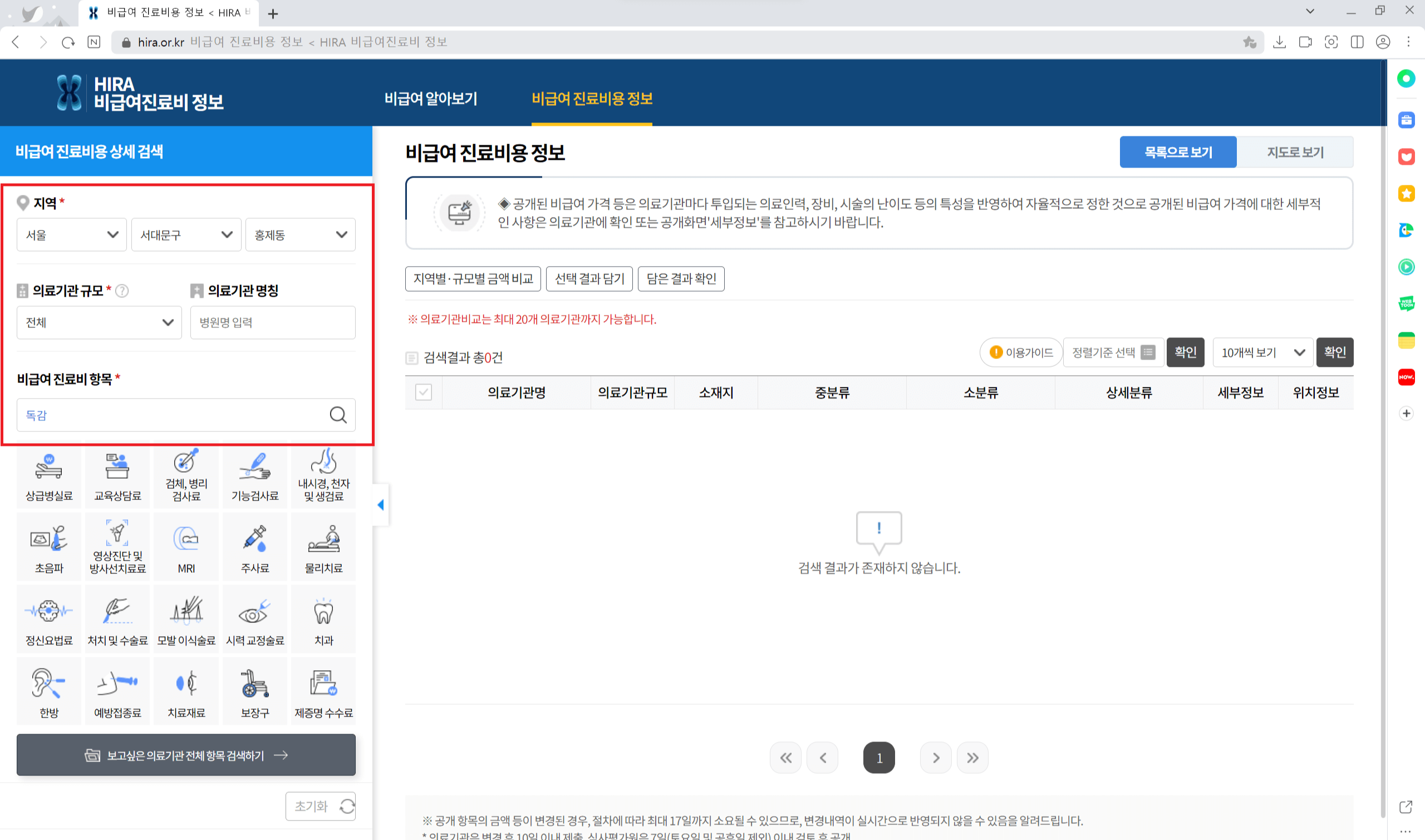1425x840 pixels.
Task: Check the select-all checkbox in results table
Action: click(423, 392)
